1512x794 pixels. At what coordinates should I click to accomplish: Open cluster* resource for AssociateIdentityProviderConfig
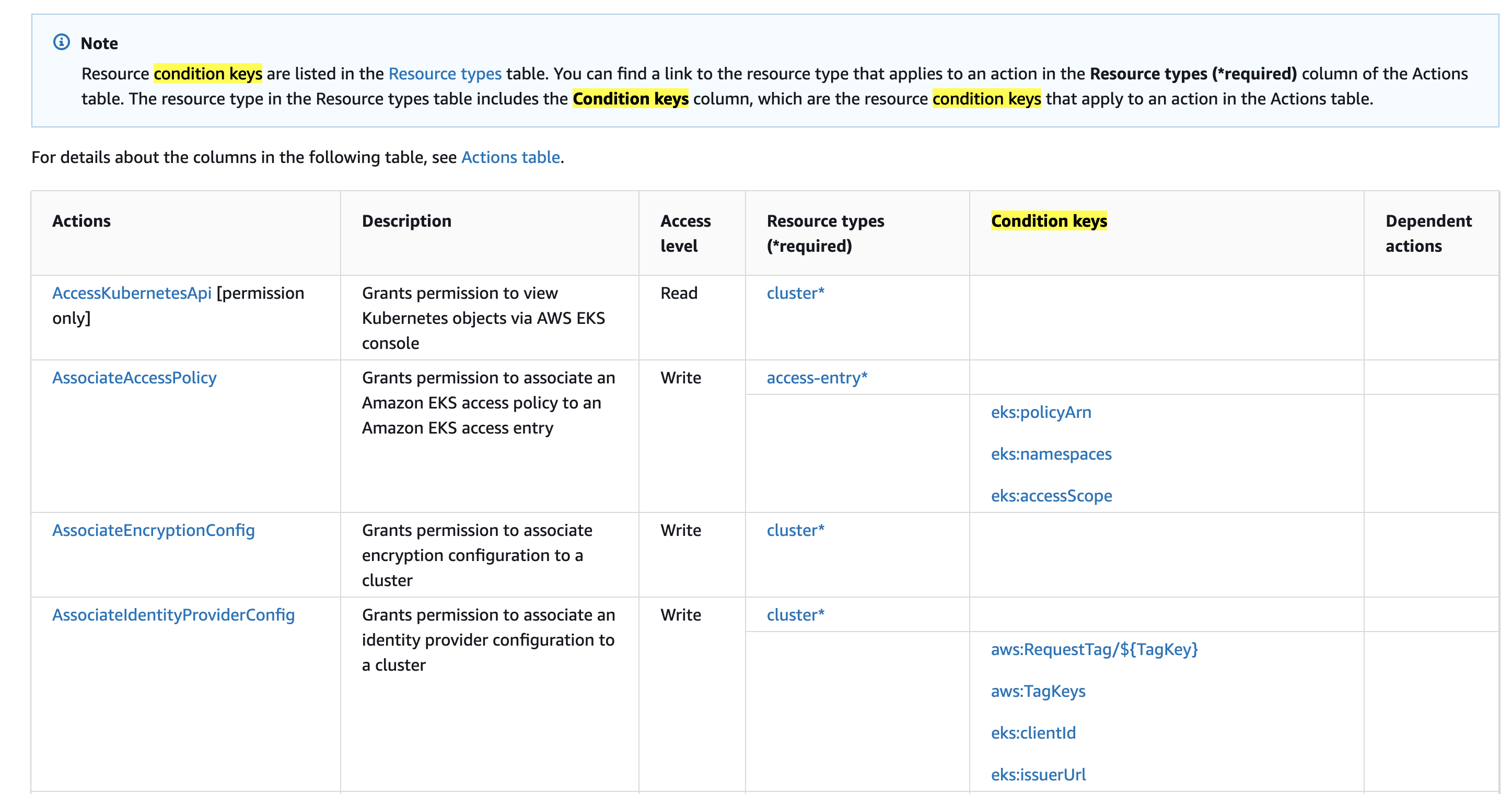pyautogui.click(x=795, y=614)
